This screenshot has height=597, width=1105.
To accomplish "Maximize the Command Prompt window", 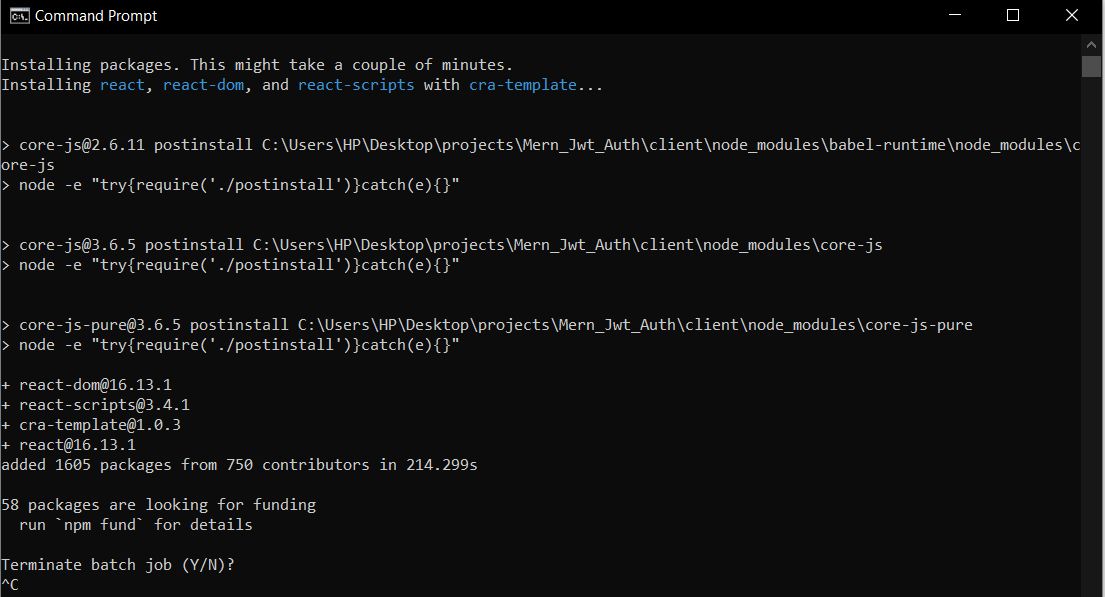I will click(x=1013, y=15).
